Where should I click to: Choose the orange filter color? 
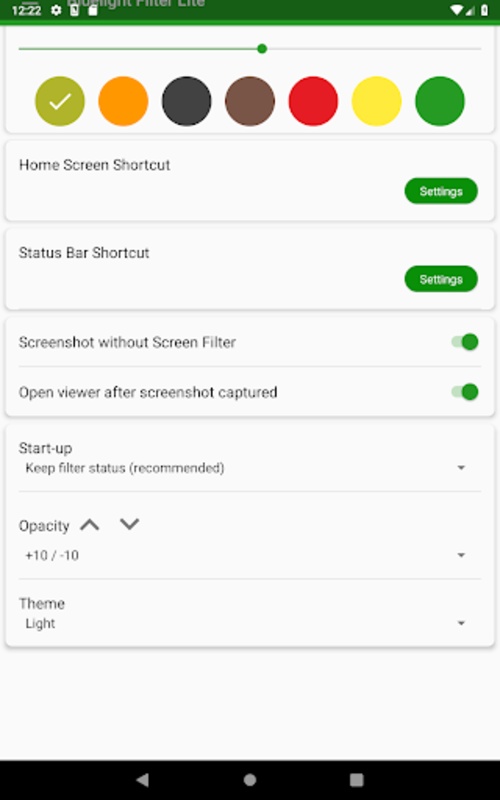coord(123,101)
